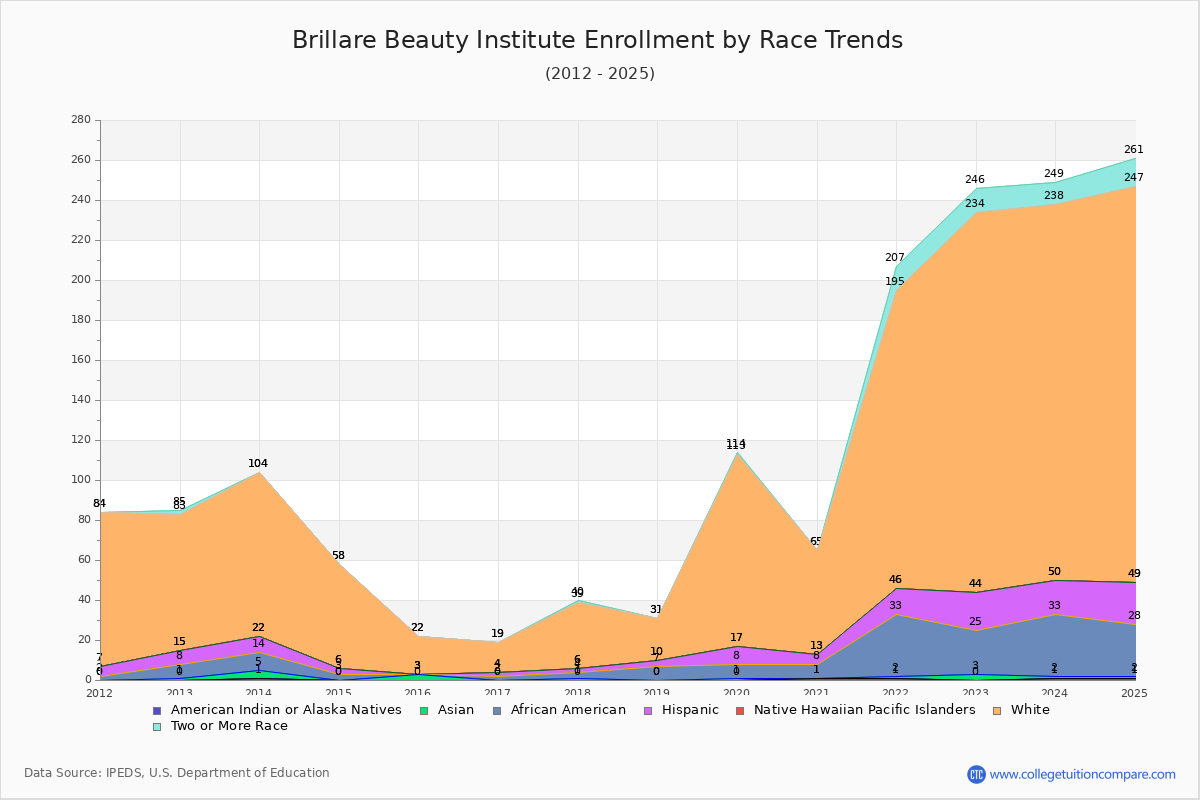Toggle White series legend label
The image size is (1200, 800).
(1030, 710)
